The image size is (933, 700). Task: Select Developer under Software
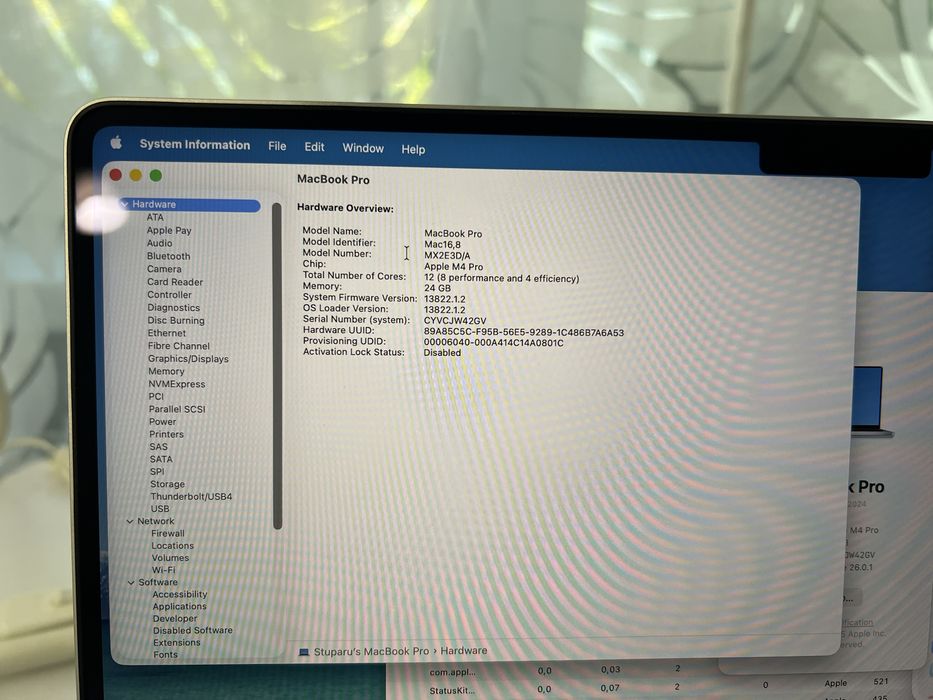(175, 619)
